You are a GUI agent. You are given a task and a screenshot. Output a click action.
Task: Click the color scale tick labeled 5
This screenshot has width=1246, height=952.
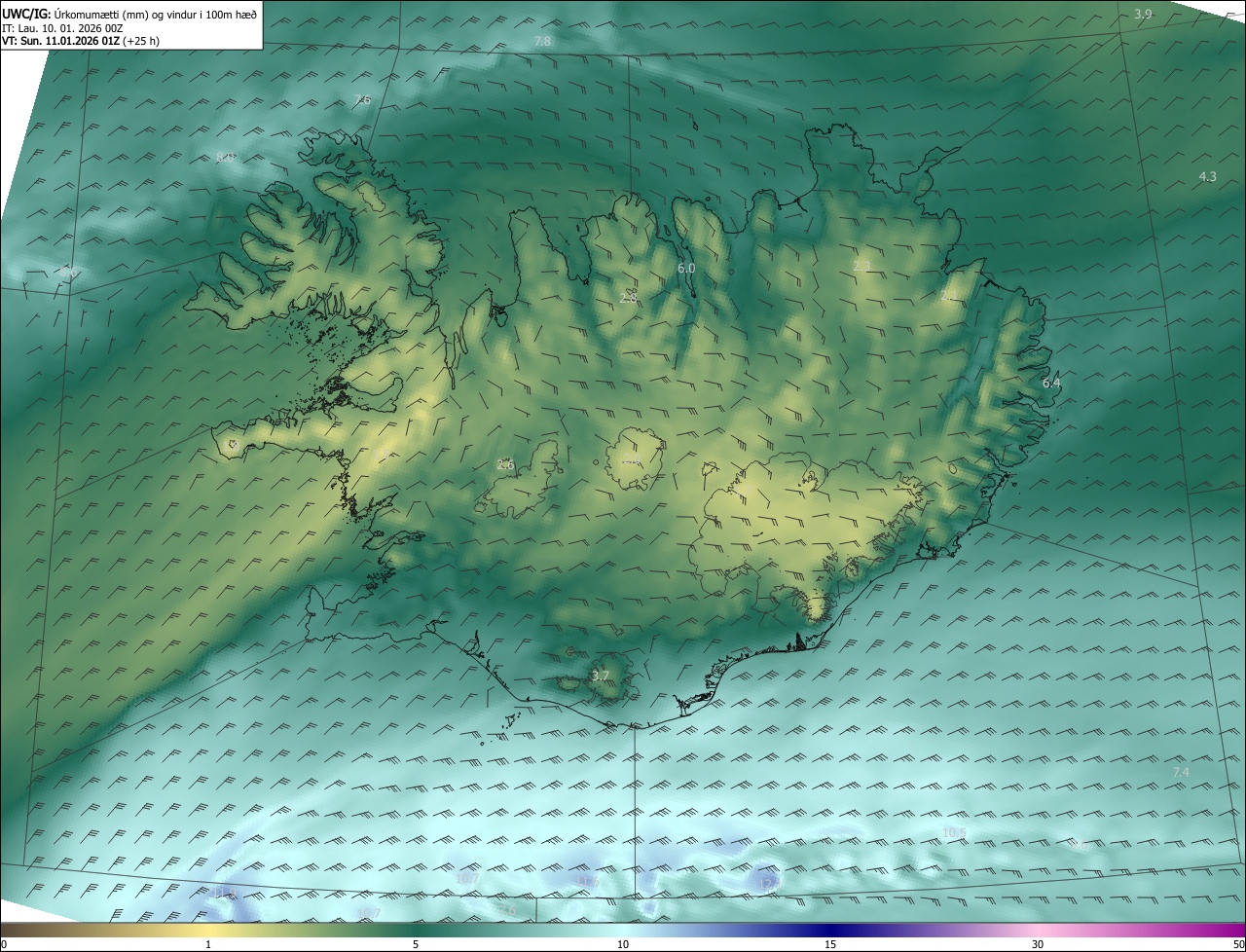coord(416,944)
